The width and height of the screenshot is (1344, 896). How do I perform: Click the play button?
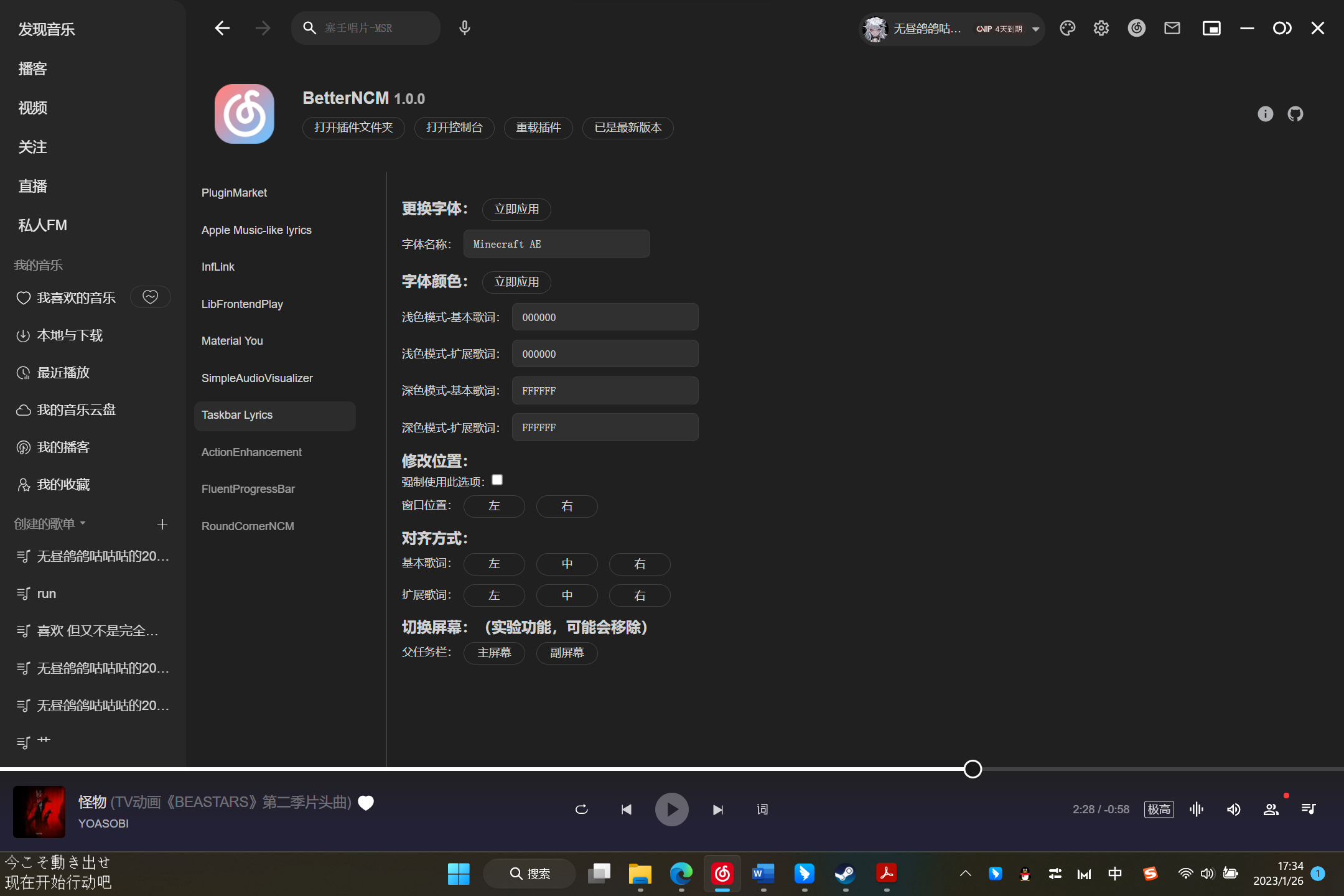[672, 810]
